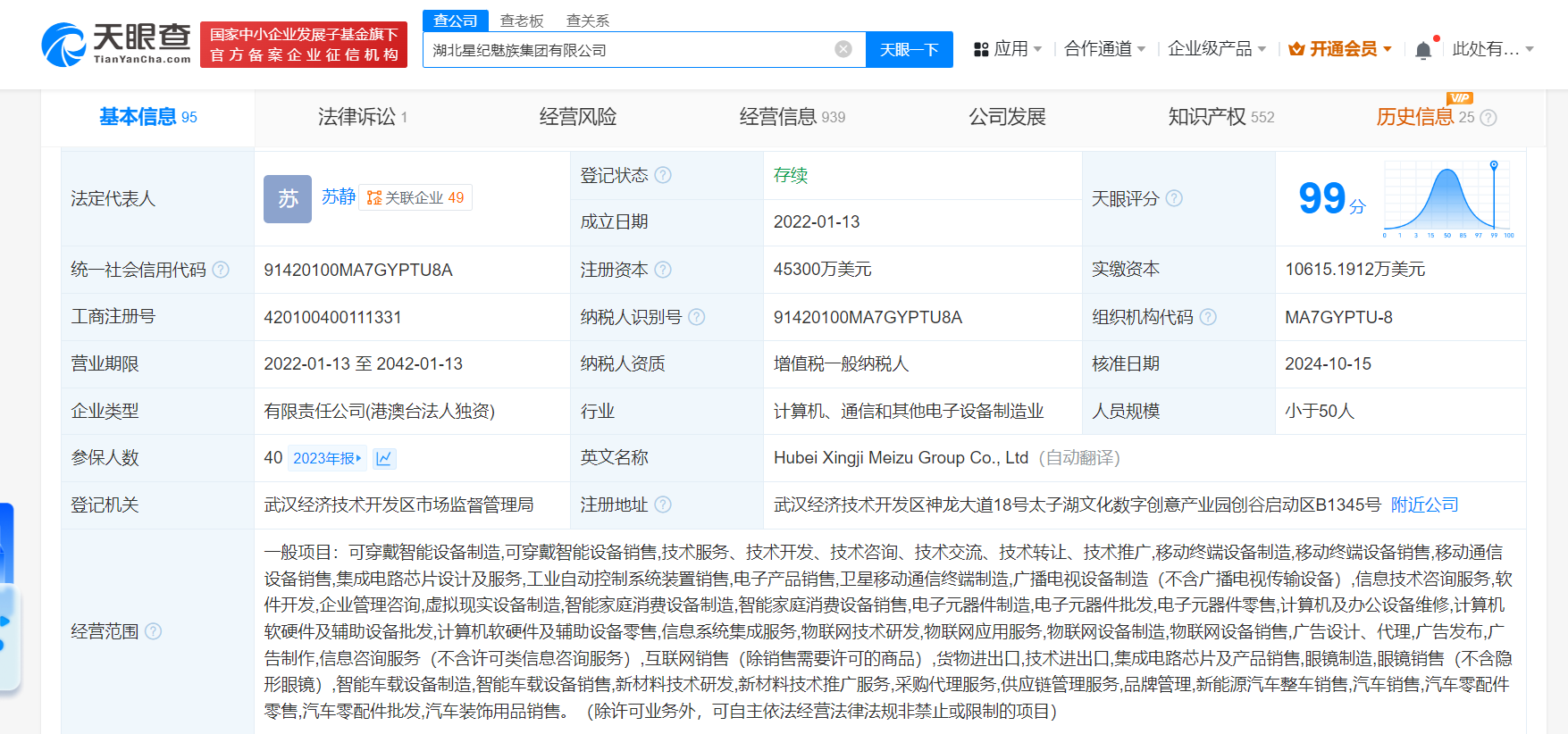The width and height of the screenshot is (1568, 734).
Task: Show help for 注册资本
Action: 663,270
